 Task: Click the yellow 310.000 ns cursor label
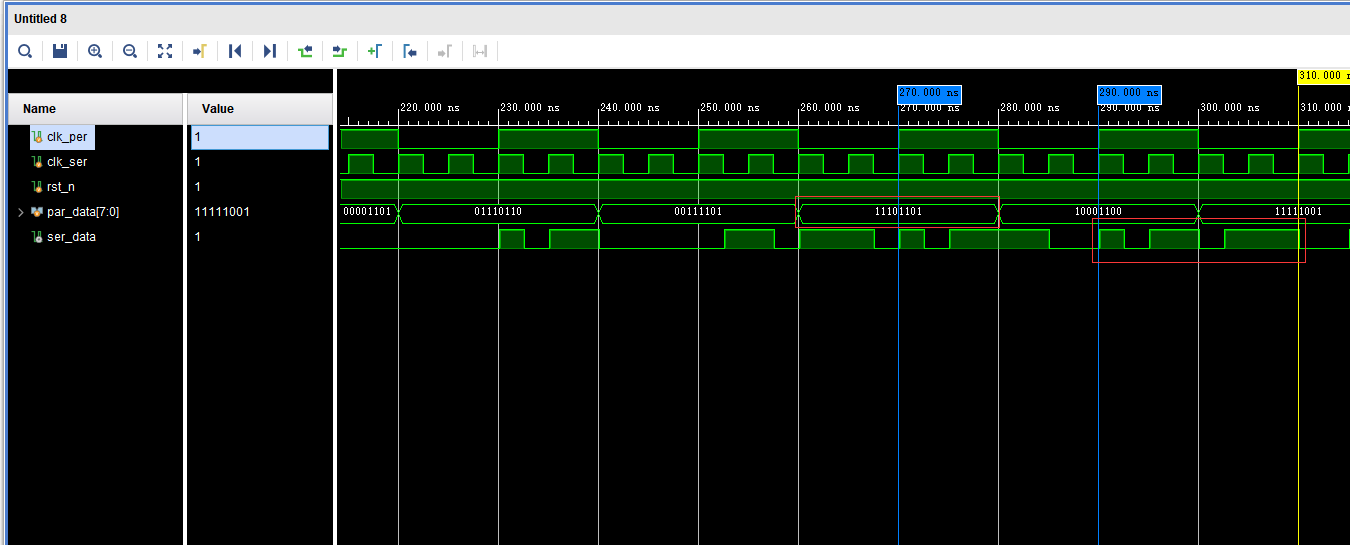click(1323, 76)
